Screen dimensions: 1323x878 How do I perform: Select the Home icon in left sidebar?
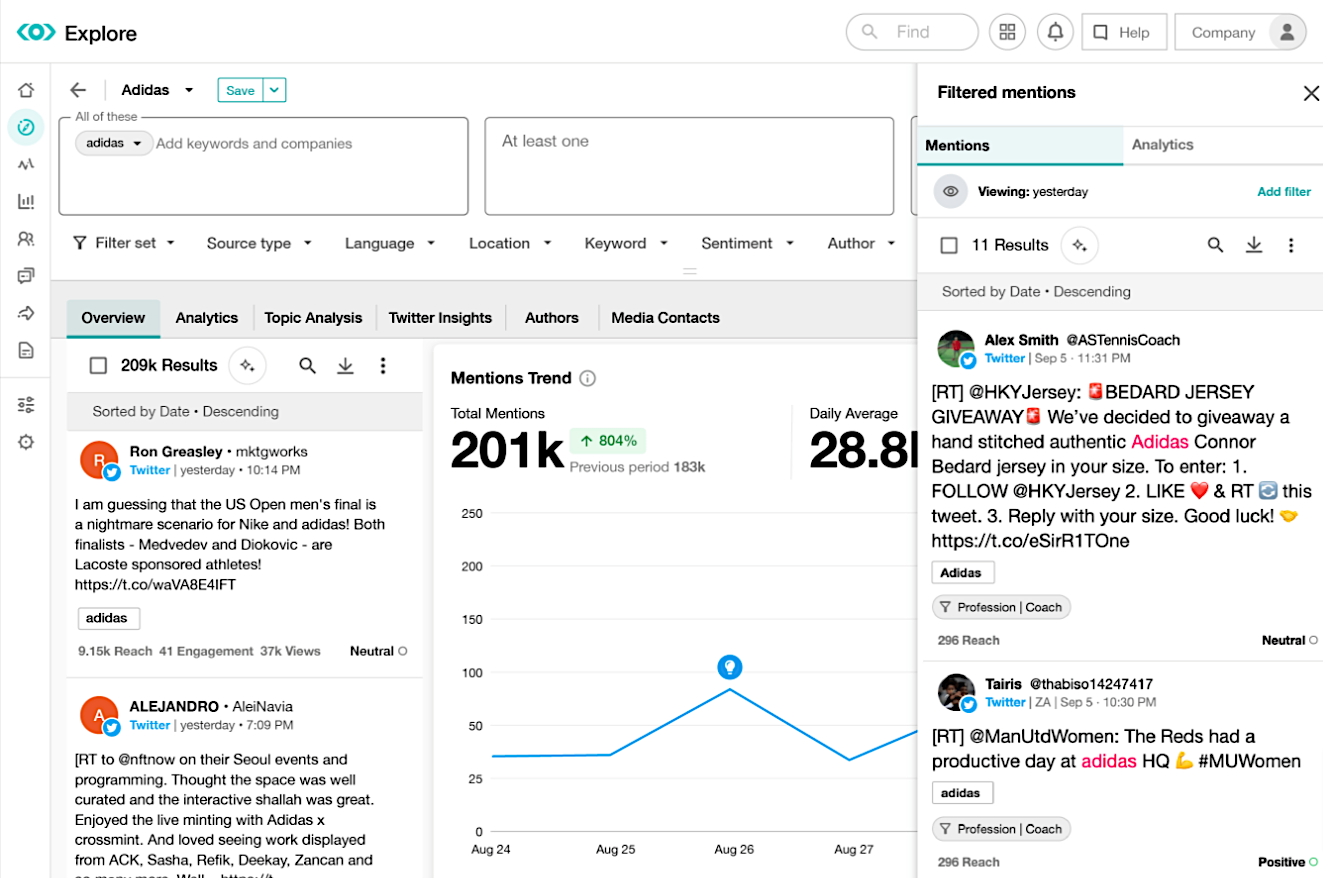point(25,89)
